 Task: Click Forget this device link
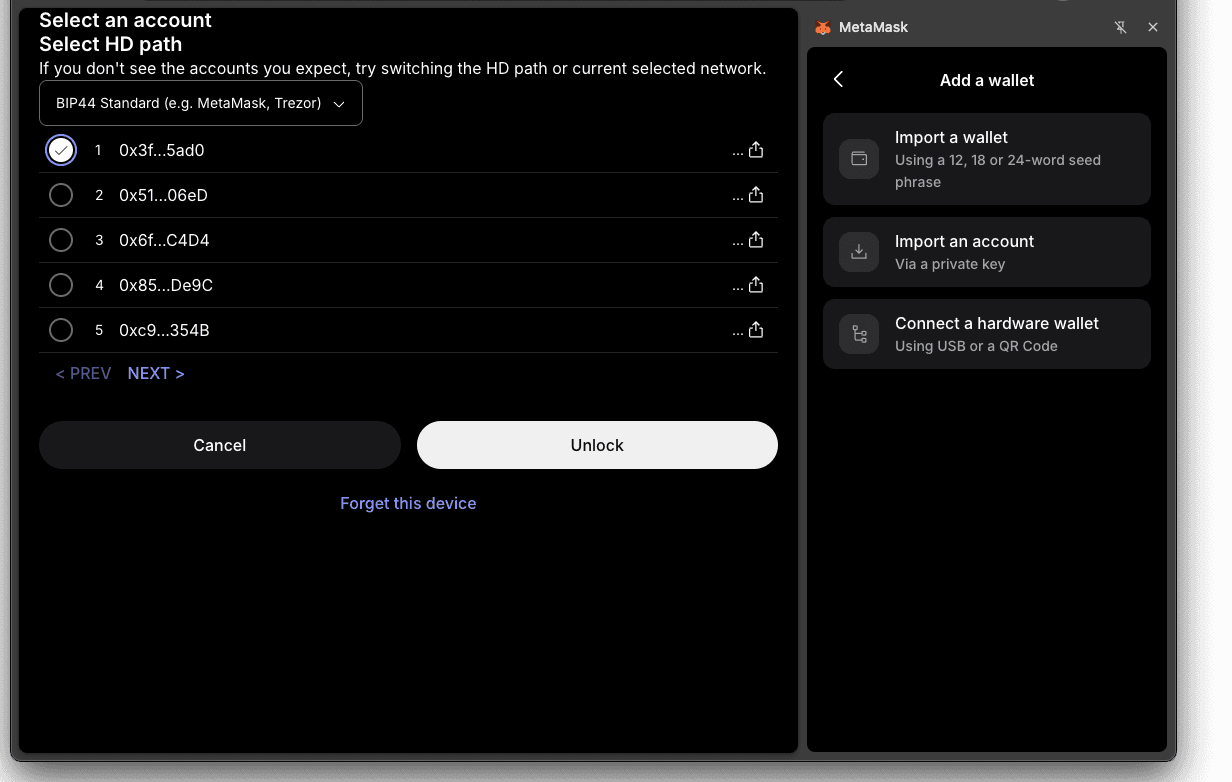tap(408, 503)
